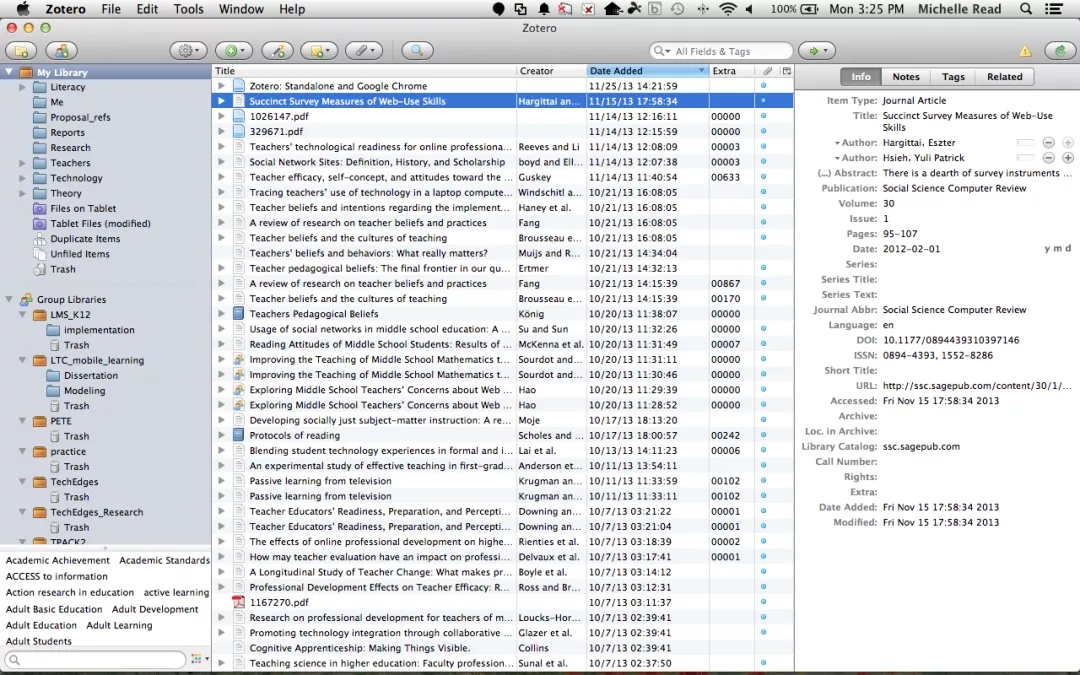Switch to the Tags tab

tap(953, 77)
